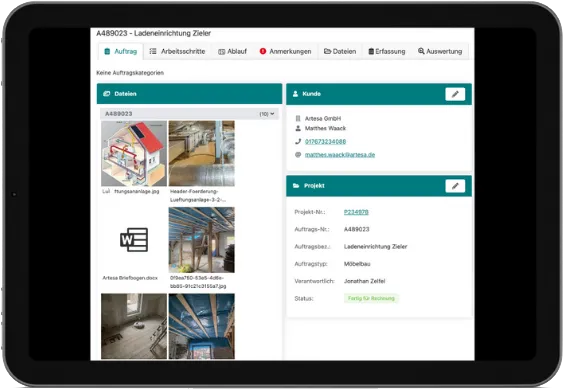The height and width of the screenshot is (390, 563).
Task: Click the layout icon on Ablauf tab
Action: [x=222, y=52]
